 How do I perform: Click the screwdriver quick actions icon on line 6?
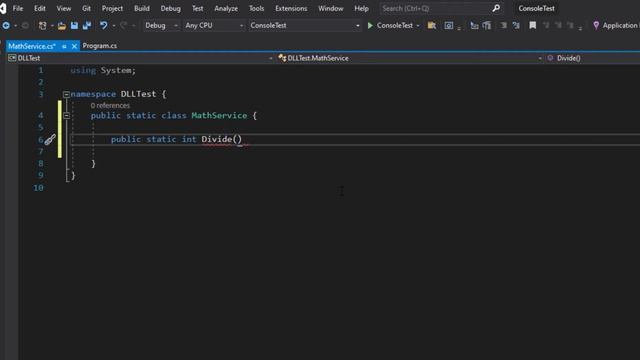50,140
